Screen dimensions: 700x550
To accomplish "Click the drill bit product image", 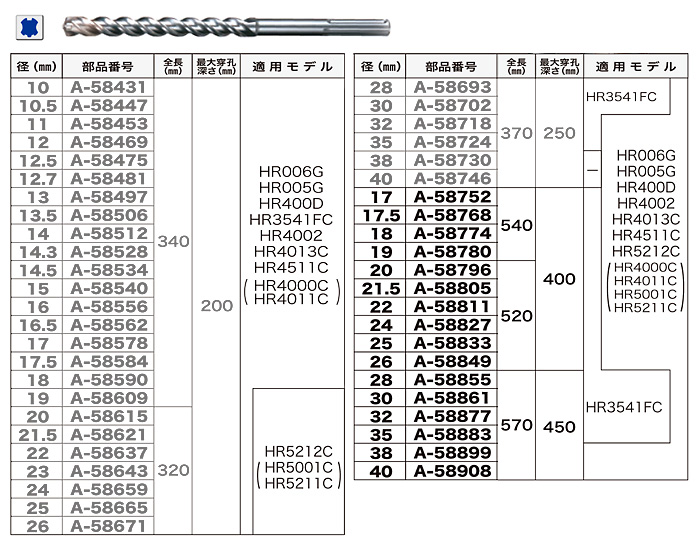I will [226, 26].
